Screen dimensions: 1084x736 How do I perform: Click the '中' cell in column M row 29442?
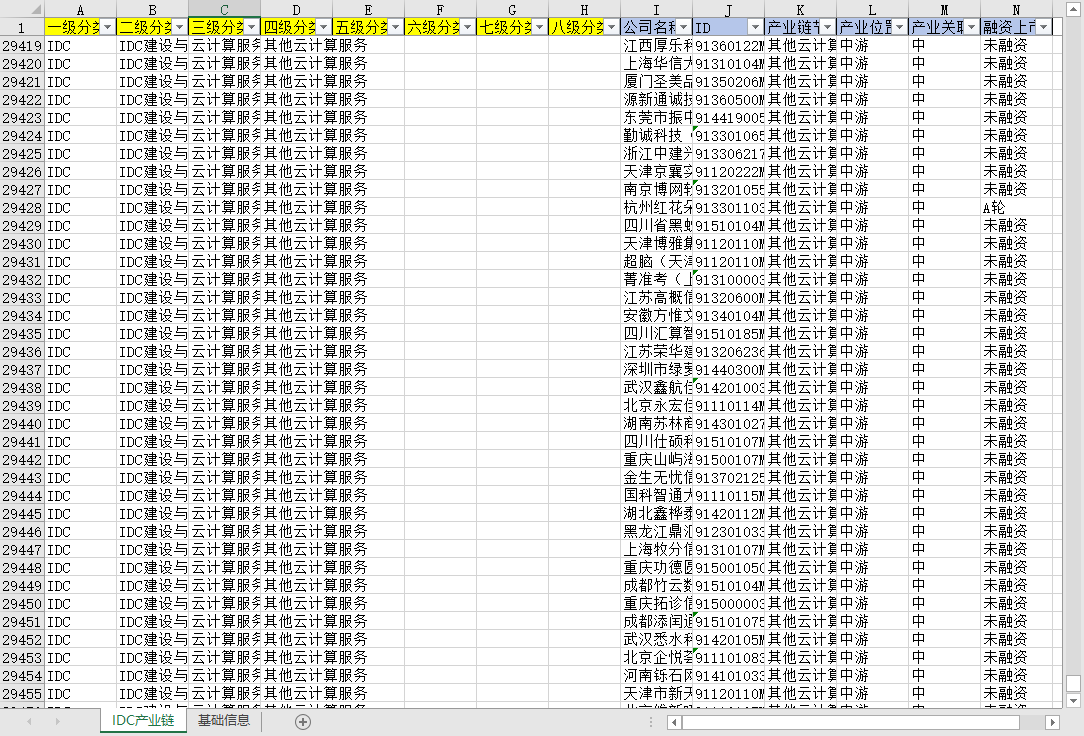[x=944, y=460]
